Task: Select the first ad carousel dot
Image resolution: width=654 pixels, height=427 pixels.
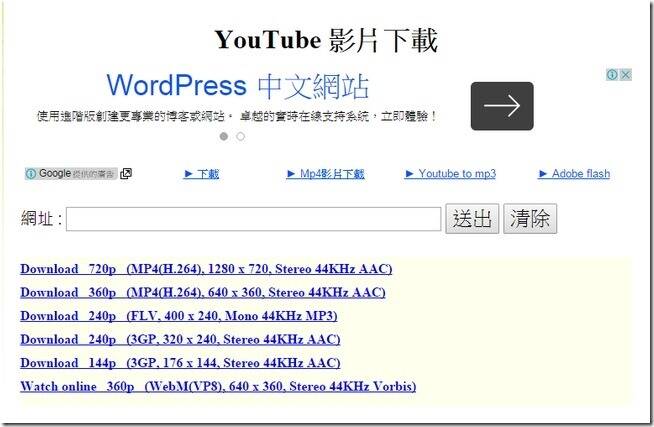Action: point(224,136)
